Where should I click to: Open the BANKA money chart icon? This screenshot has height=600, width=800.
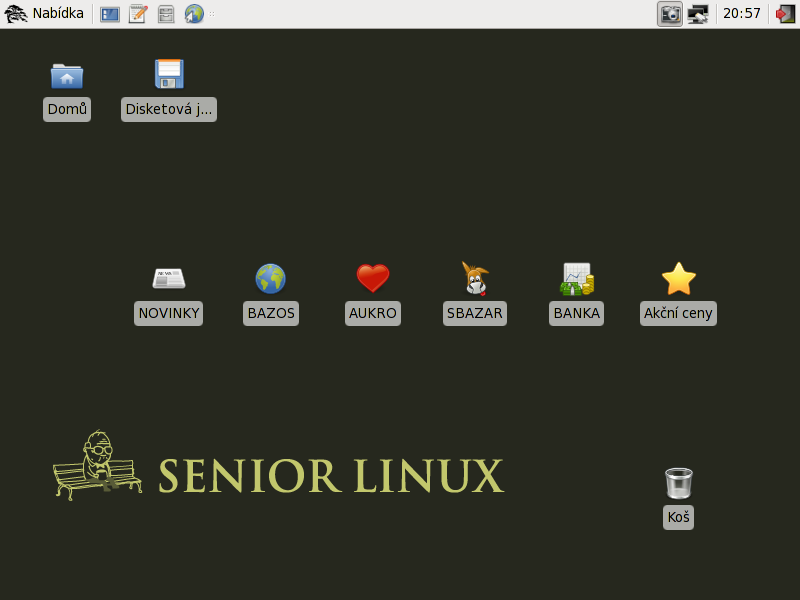(577, 279)
